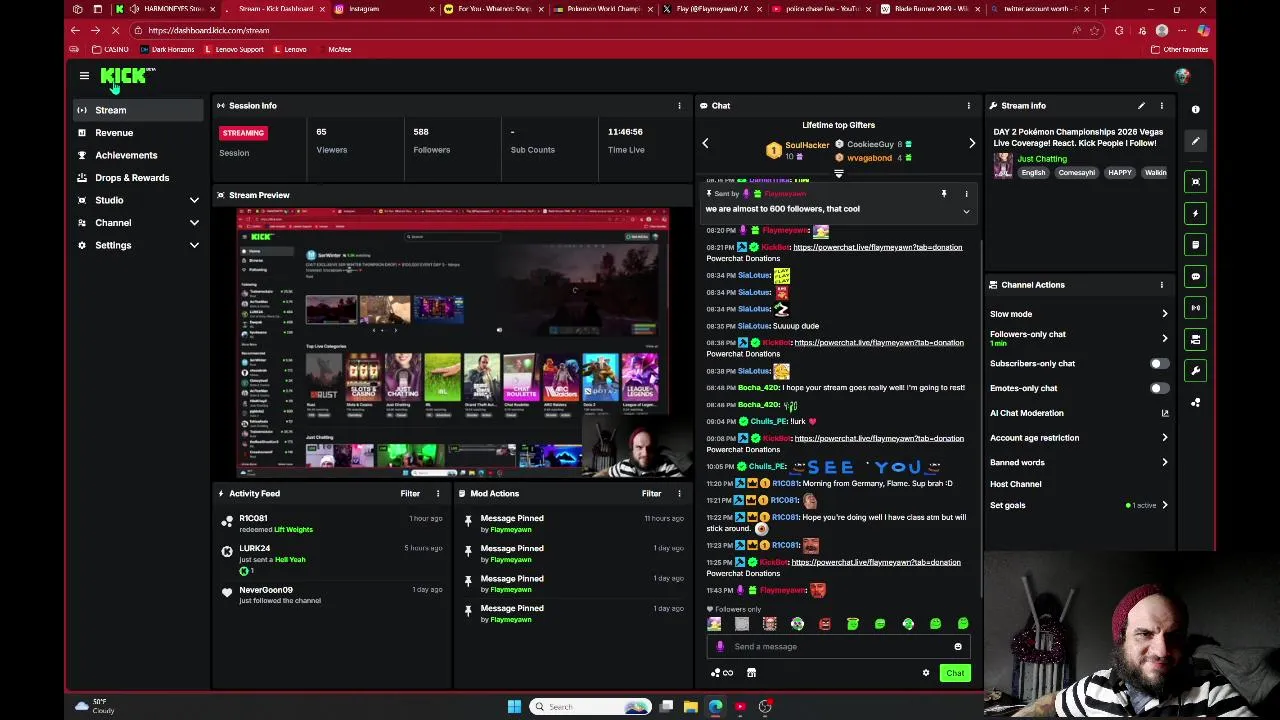Open Windows Start button in taskbar

click(x=514, y=707)
